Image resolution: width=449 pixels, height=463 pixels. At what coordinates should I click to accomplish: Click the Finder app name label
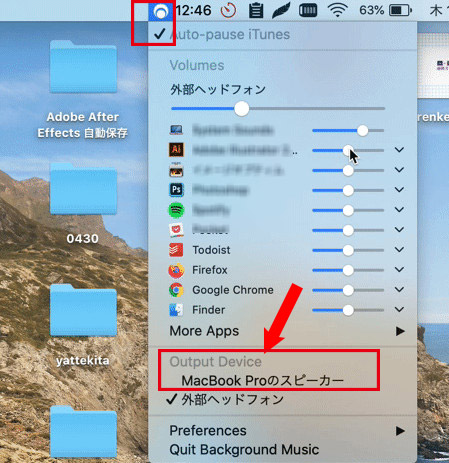click(208, 310)
